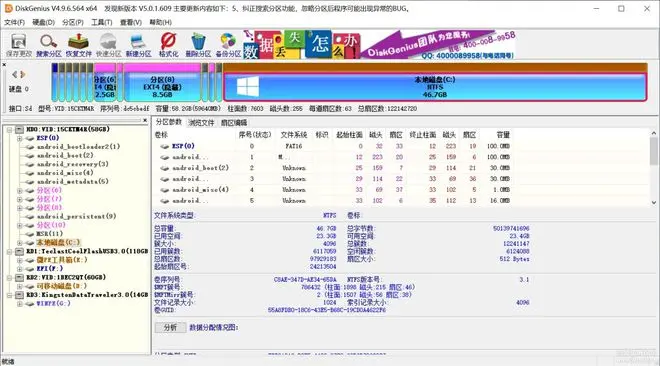Select android_misc(4) in the tree
660x366 pixels.
[x=65, y=173]
